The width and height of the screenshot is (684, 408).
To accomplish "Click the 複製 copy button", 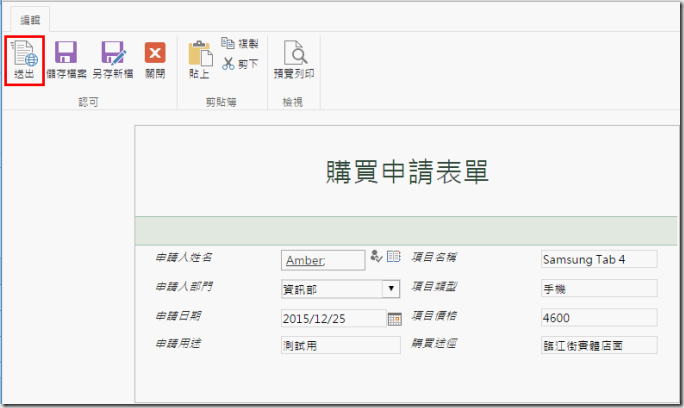I will [239, 45].
